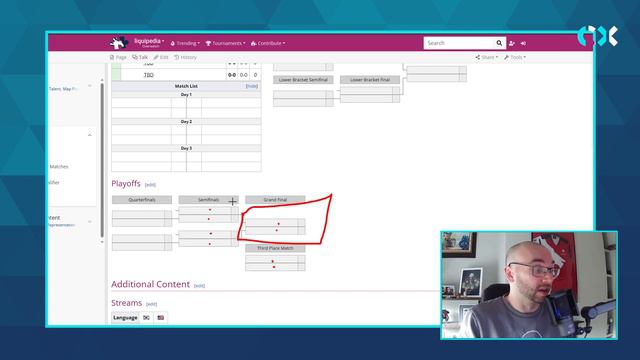Click the Lower Bracket Semifinal header

pos(303,80)
